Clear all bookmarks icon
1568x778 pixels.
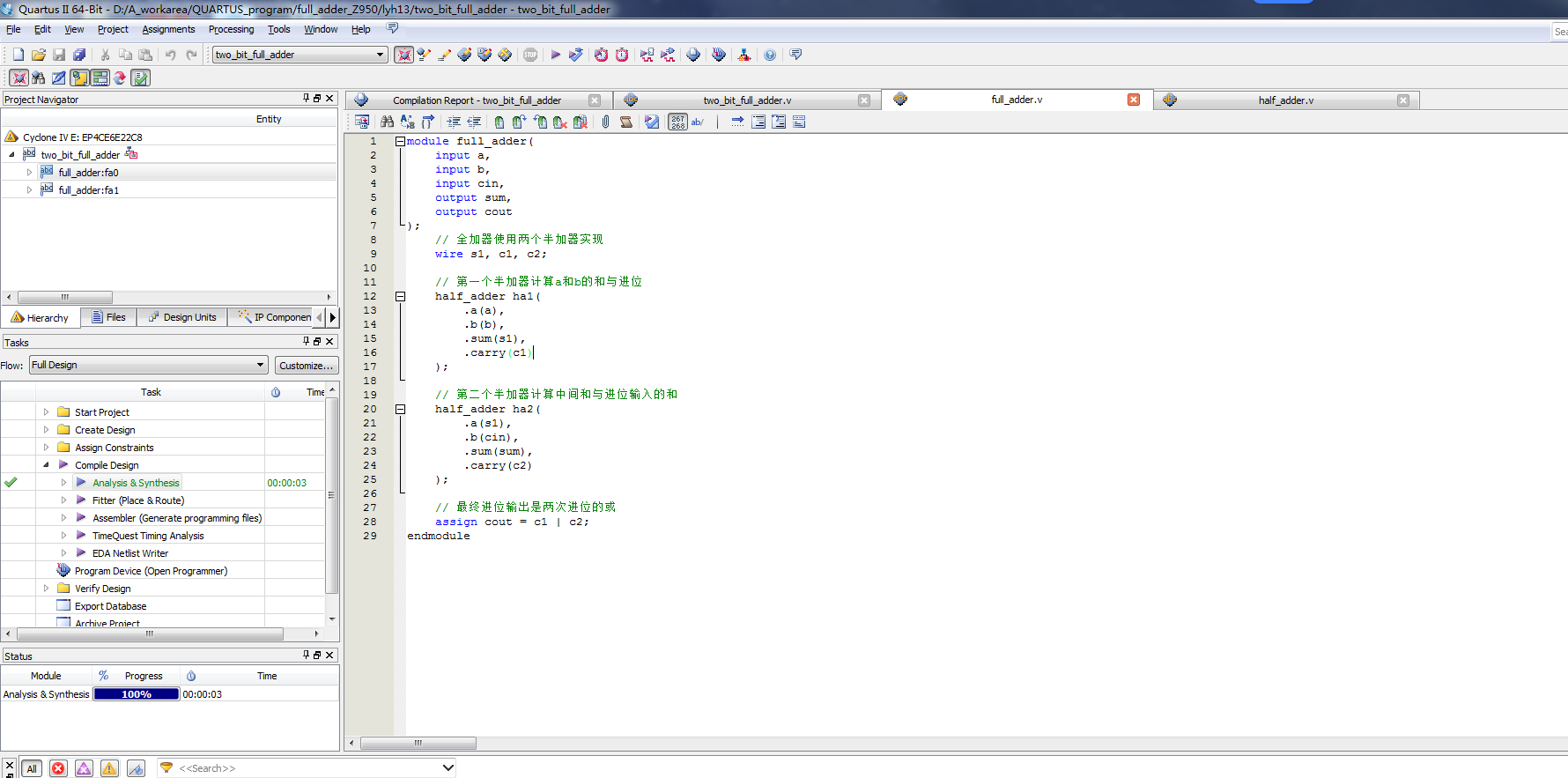tap(581, 122)
